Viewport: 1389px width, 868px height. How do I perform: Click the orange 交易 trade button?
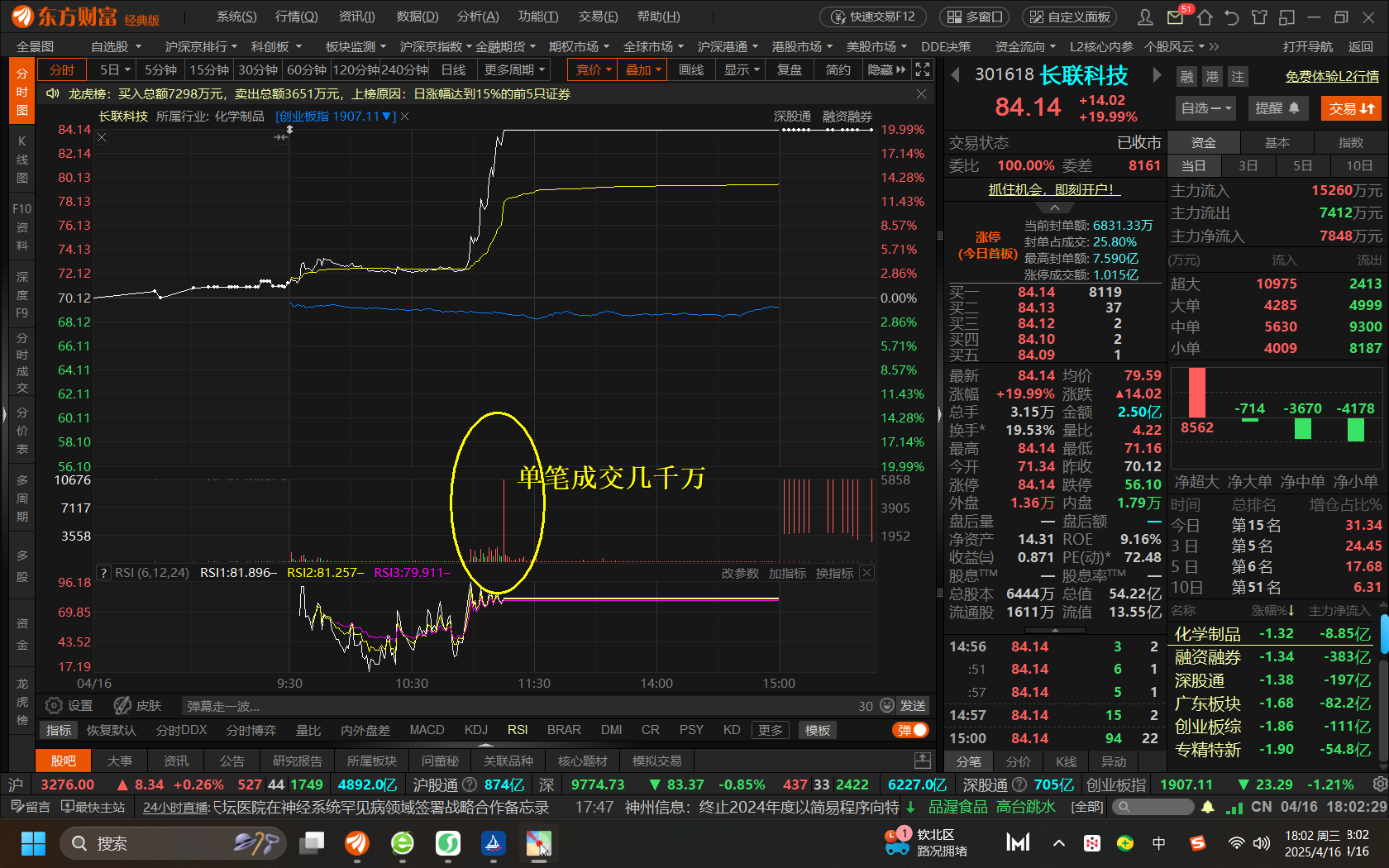[x=1351, y=107]
